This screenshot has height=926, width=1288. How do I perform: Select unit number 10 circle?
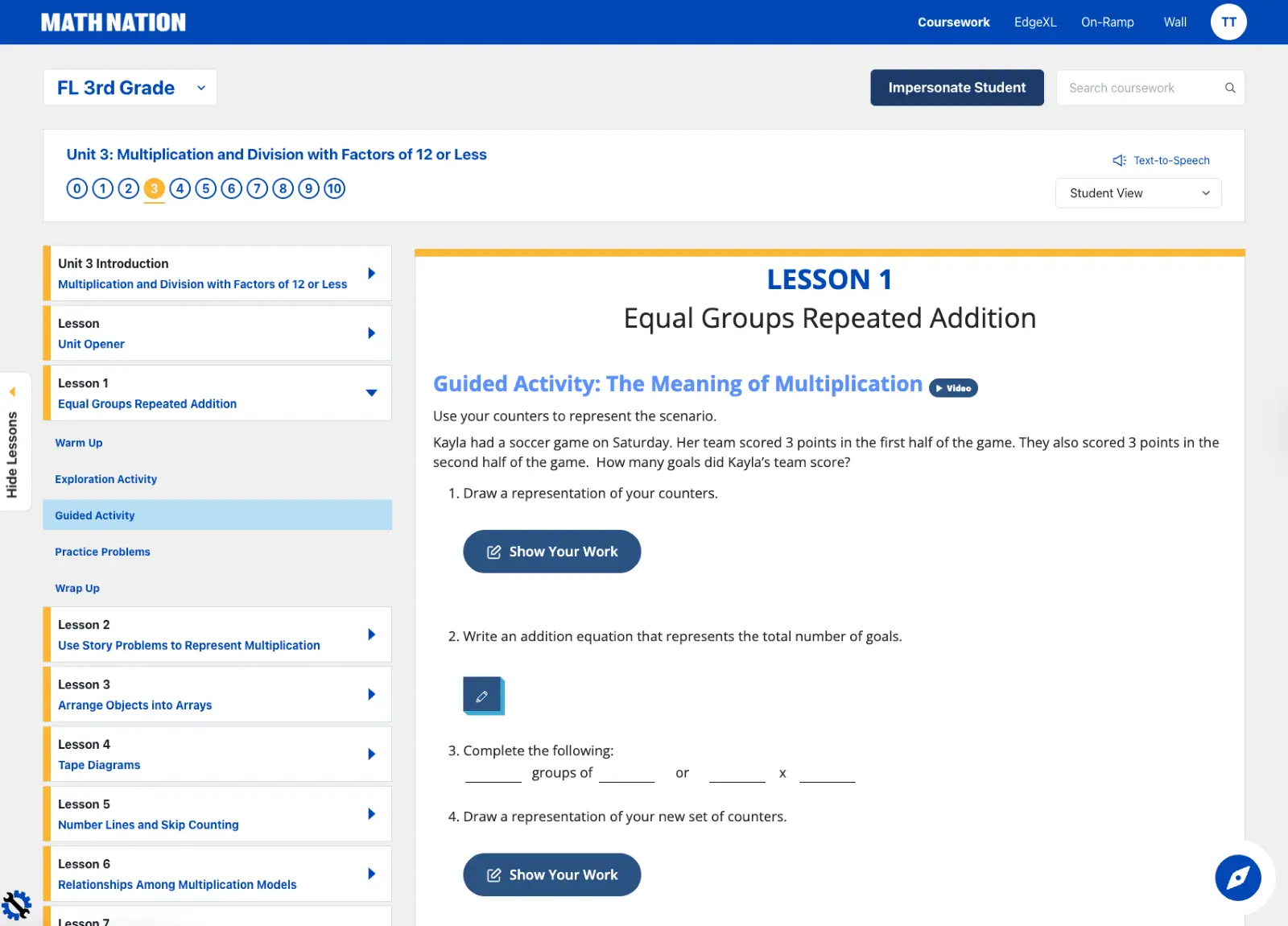click(334, 188)
